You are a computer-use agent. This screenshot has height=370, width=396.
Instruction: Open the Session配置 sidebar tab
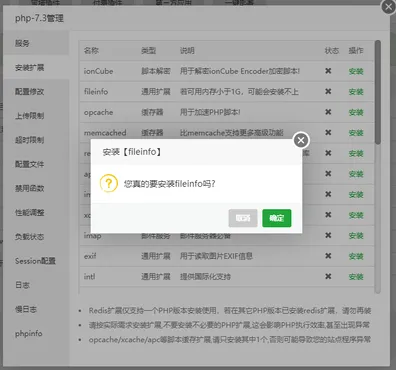pyautogui.click(x=36, y=261)
